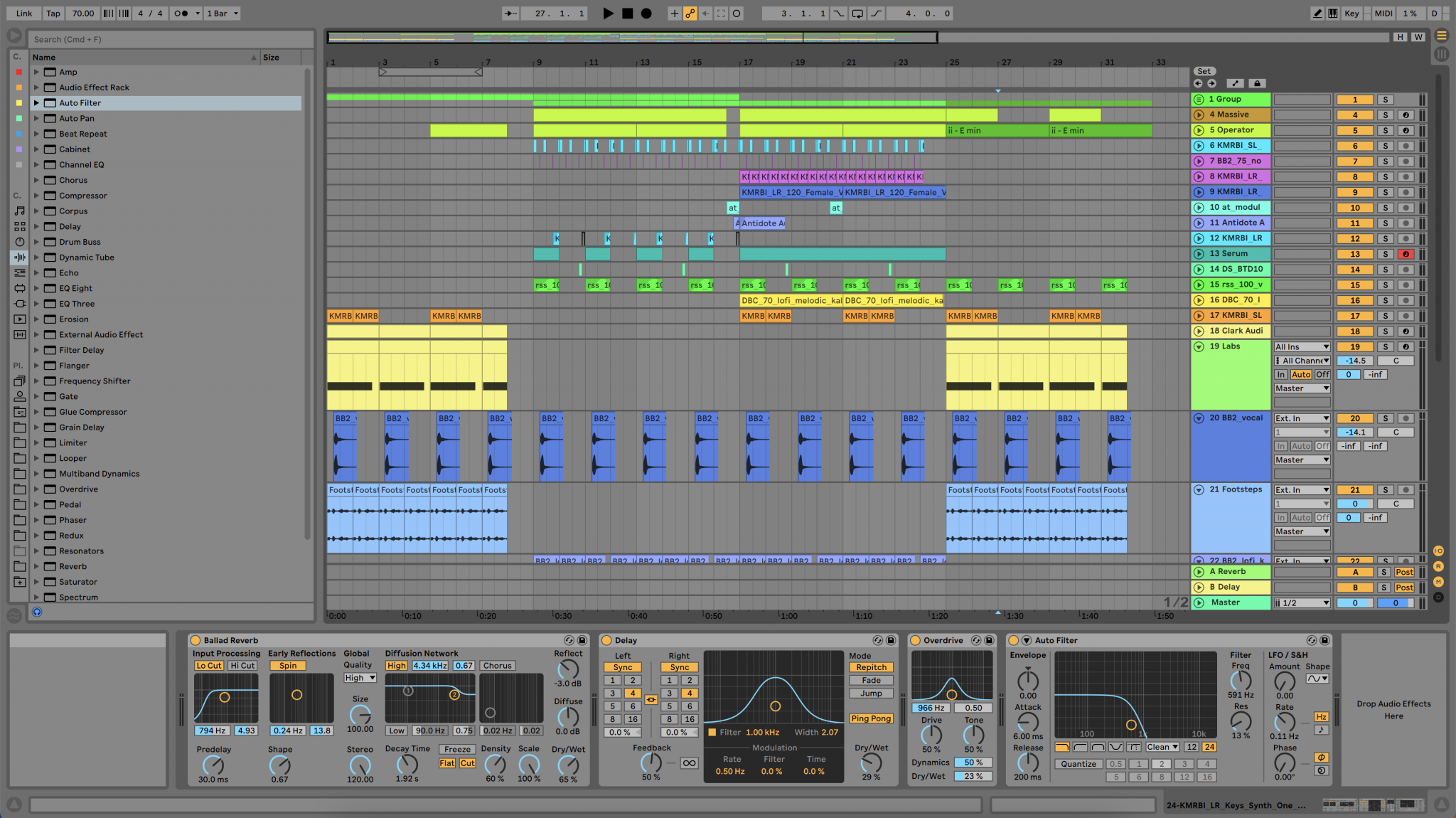Enable the Follow playback arrow icon

[x=510, y=13]
